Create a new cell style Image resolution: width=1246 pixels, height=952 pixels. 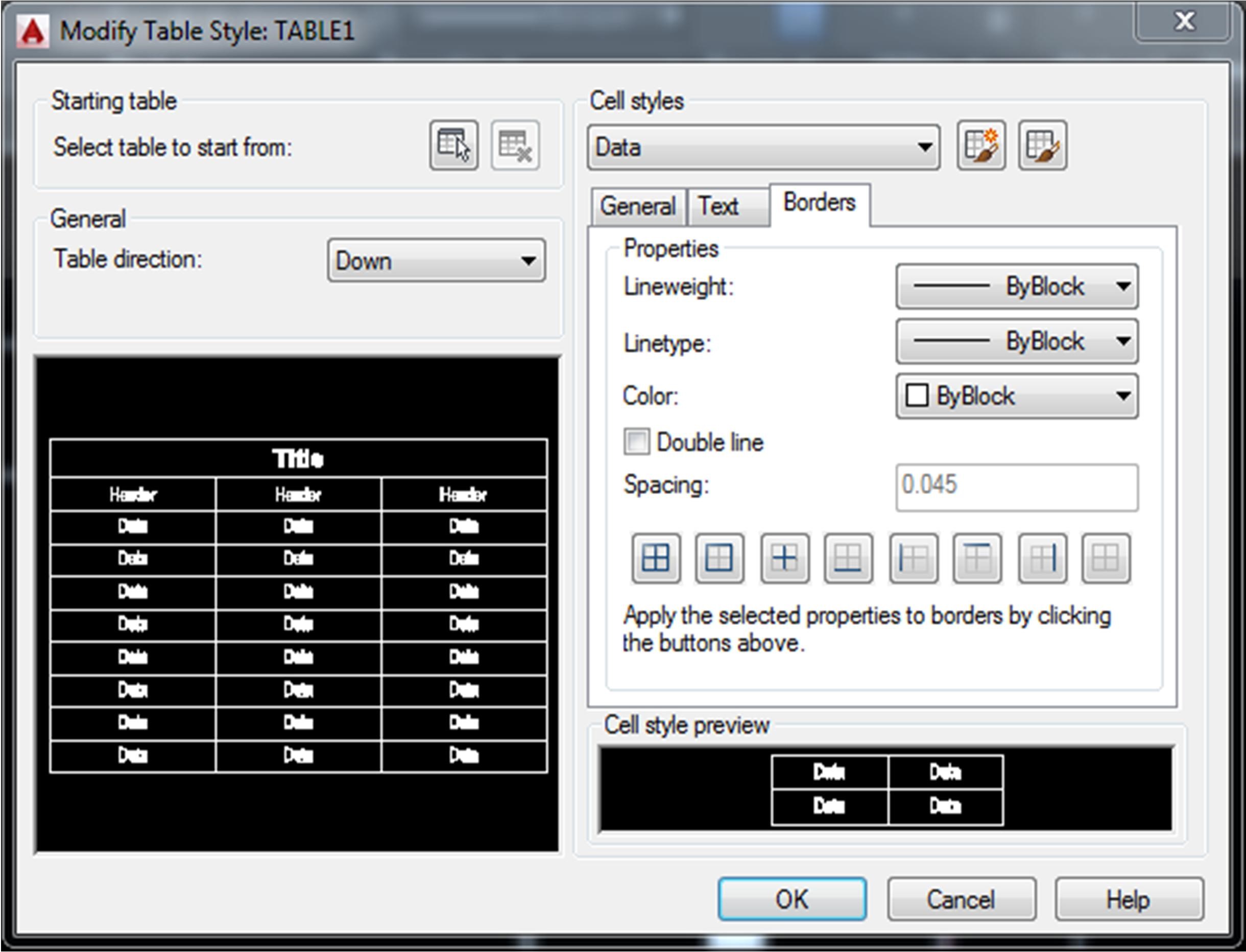[x=981, y=145]
